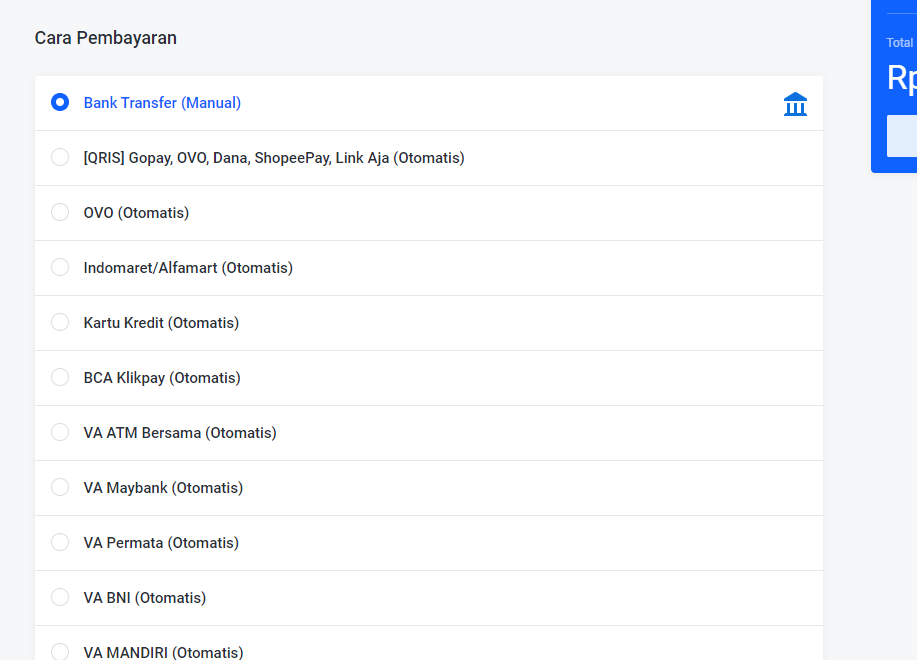This screenshot has width=917, height=660.
Task: Click the Bank Transfer (Manual) label text
Action: tap(162, 103)
